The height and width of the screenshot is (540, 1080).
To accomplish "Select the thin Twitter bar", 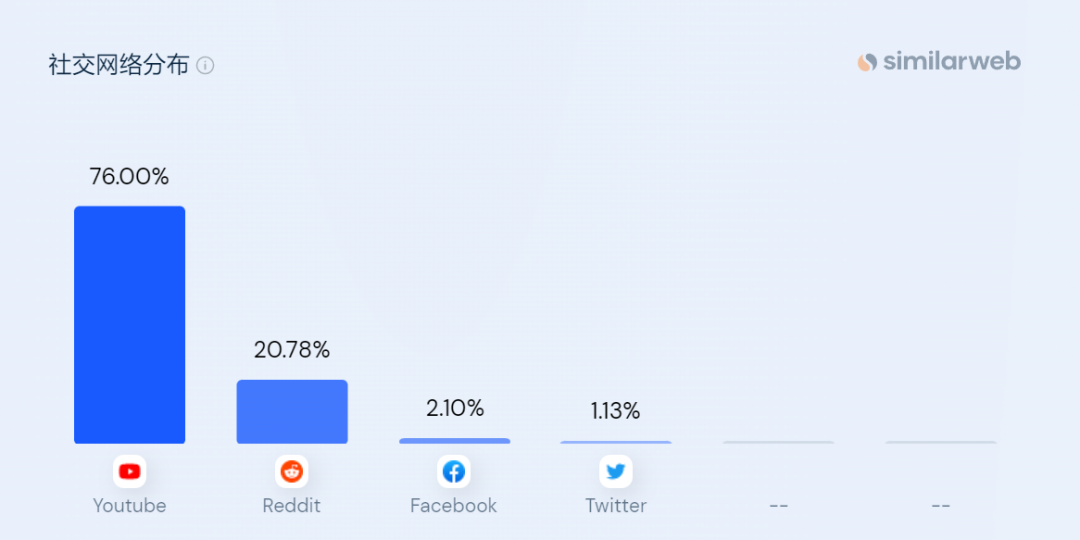I will (x=616, y=442).
